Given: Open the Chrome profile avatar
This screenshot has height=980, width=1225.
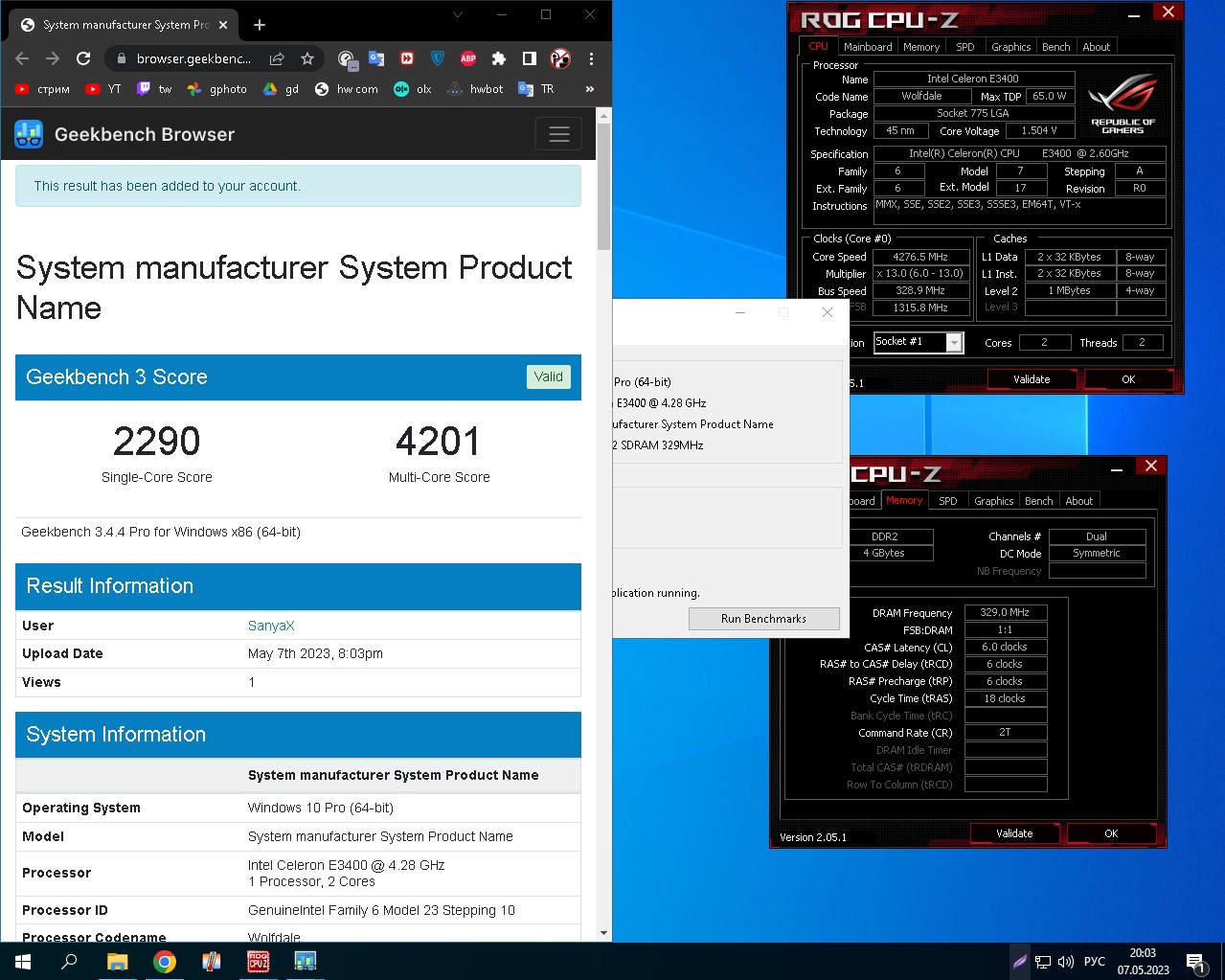Looking at the screenshot, I should (560, 58).
